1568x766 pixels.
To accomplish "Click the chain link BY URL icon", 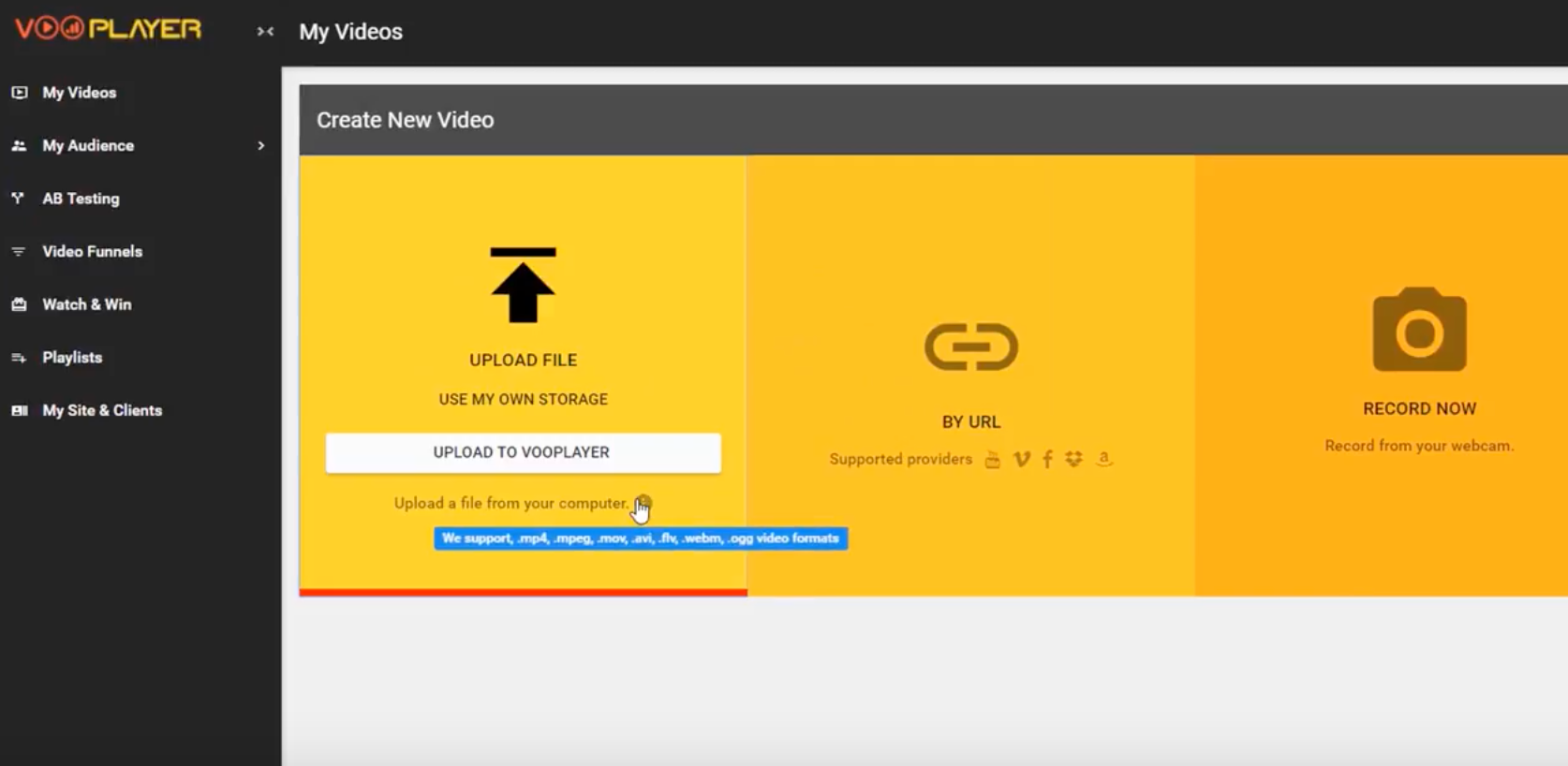I will pos(971,346).
